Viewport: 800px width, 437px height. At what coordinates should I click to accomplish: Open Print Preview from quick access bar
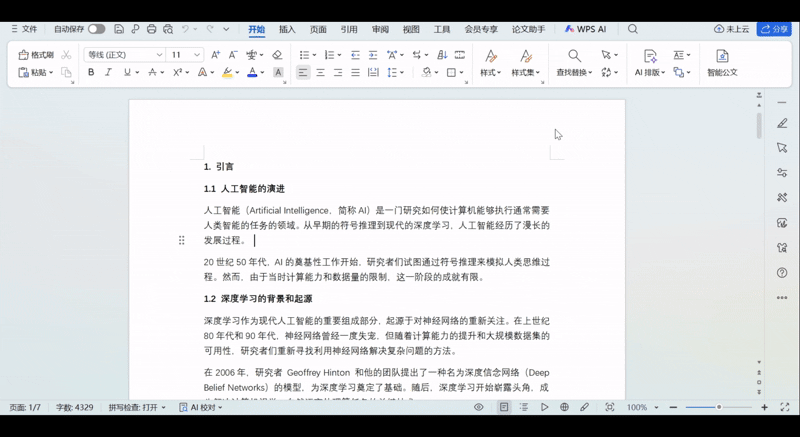(x=168, y=29)
